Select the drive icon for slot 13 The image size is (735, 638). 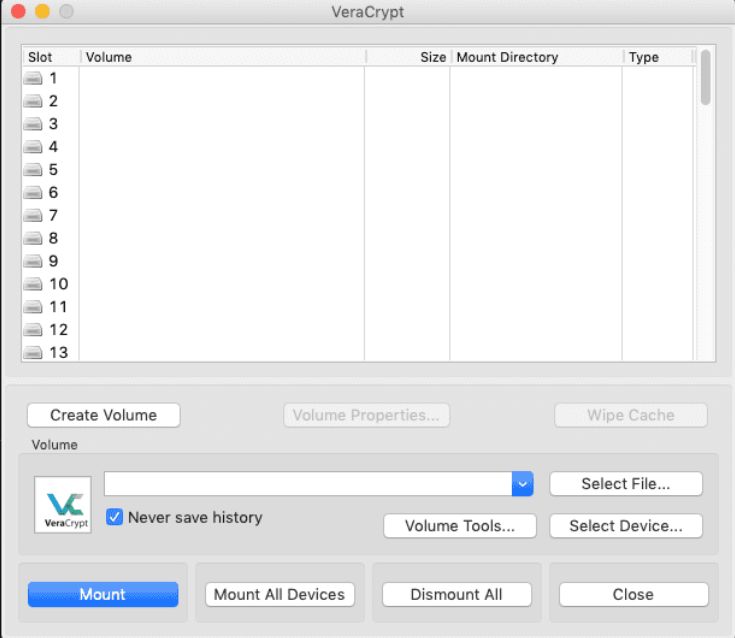(33, 352)
